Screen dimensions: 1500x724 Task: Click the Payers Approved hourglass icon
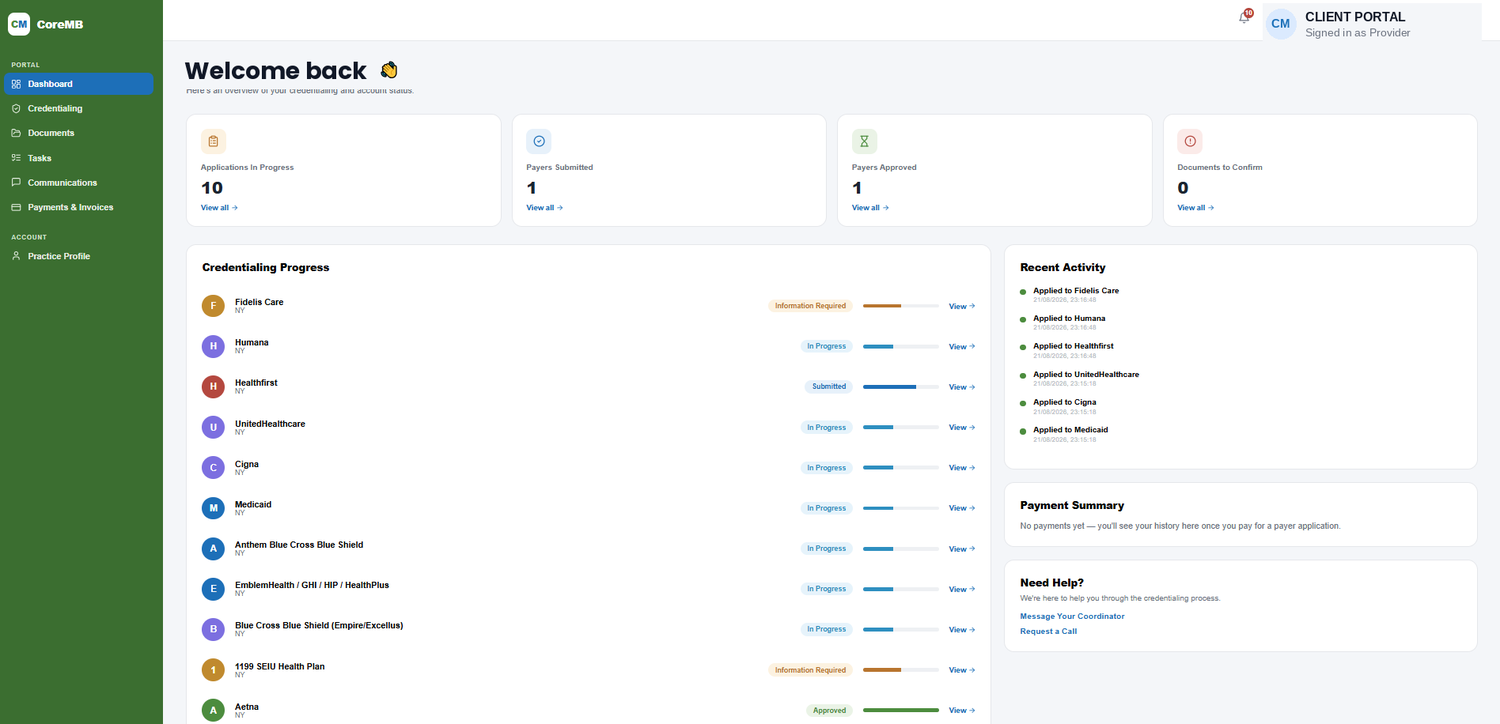coord(864,141)
